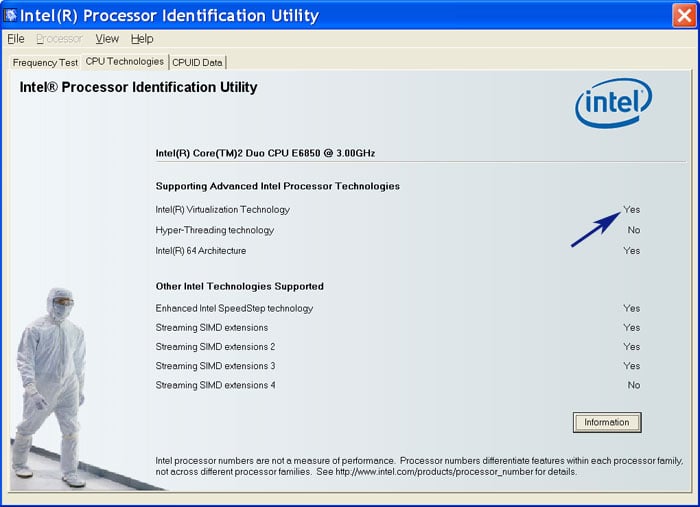700x507 pixels.
Task: Click the Streaming SIMD extensions 3 label
Action: coord(215,366)
